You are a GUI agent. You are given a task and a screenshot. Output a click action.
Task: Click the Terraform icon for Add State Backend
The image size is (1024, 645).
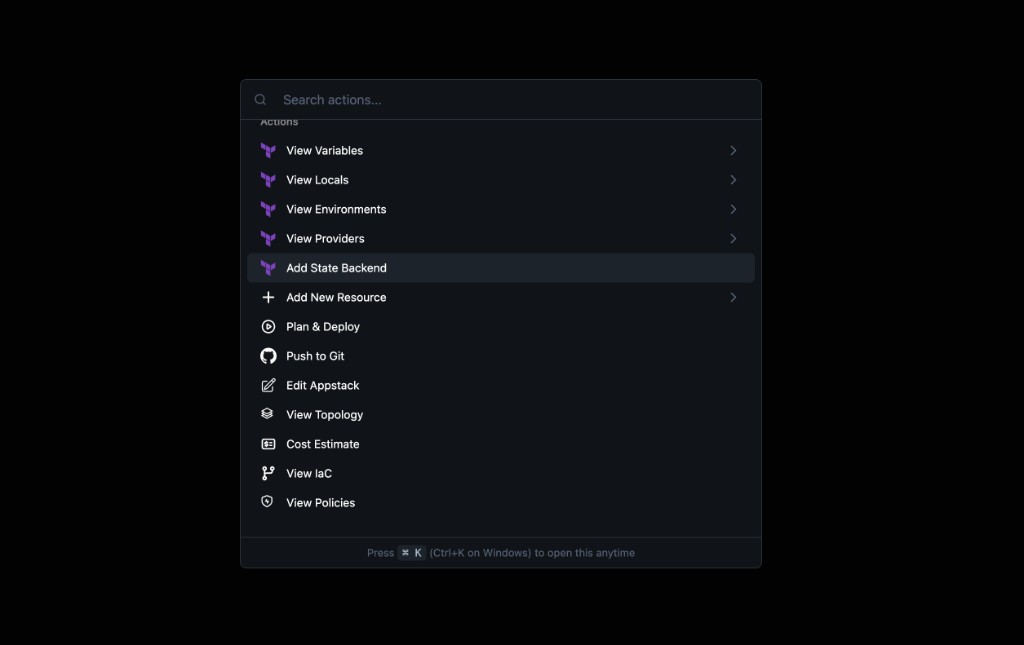pos(268,267)
